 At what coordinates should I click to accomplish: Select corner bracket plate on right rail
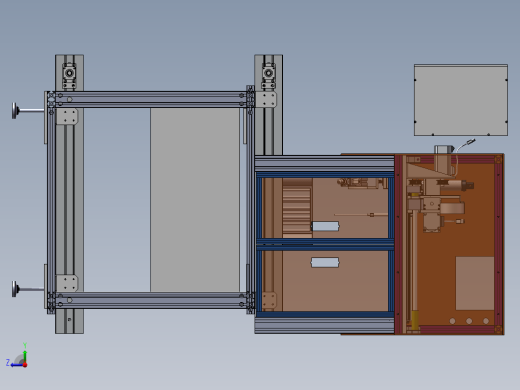[x=266, y=100]
